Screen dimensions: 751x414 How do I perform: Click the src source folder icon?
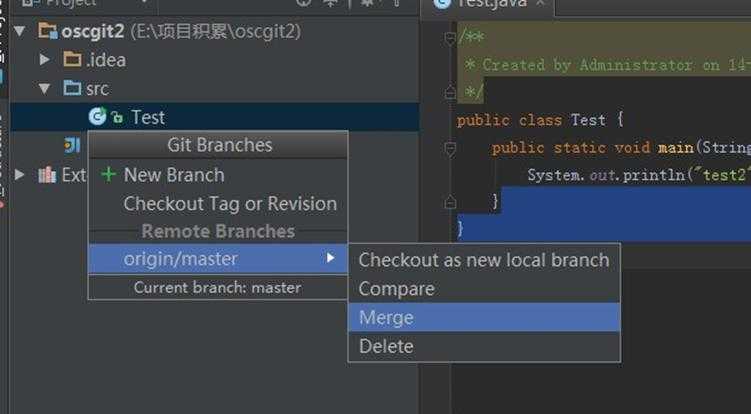point(72,88)
